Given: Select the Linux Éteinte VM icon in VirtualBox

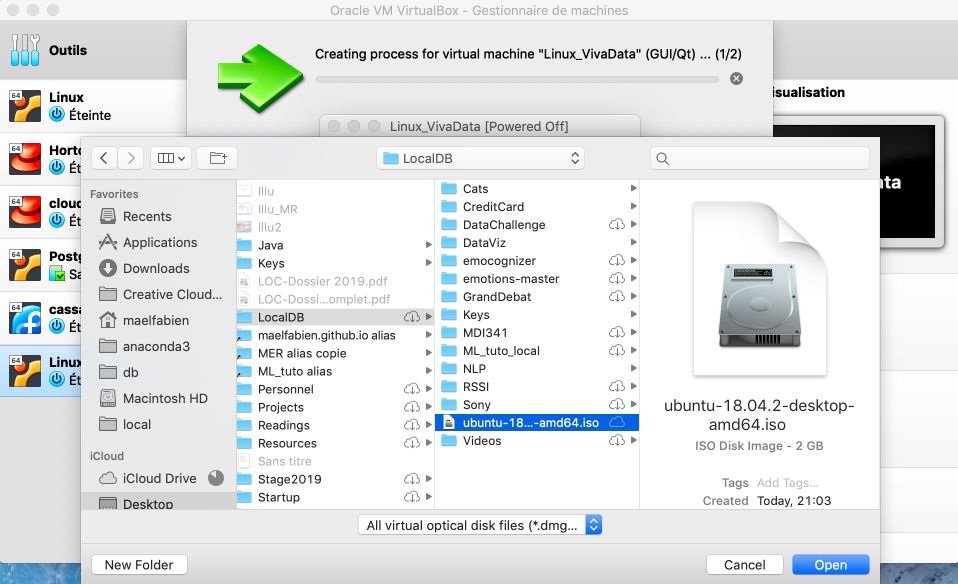Looking at the screenshot, I should (x=25, y=106).
